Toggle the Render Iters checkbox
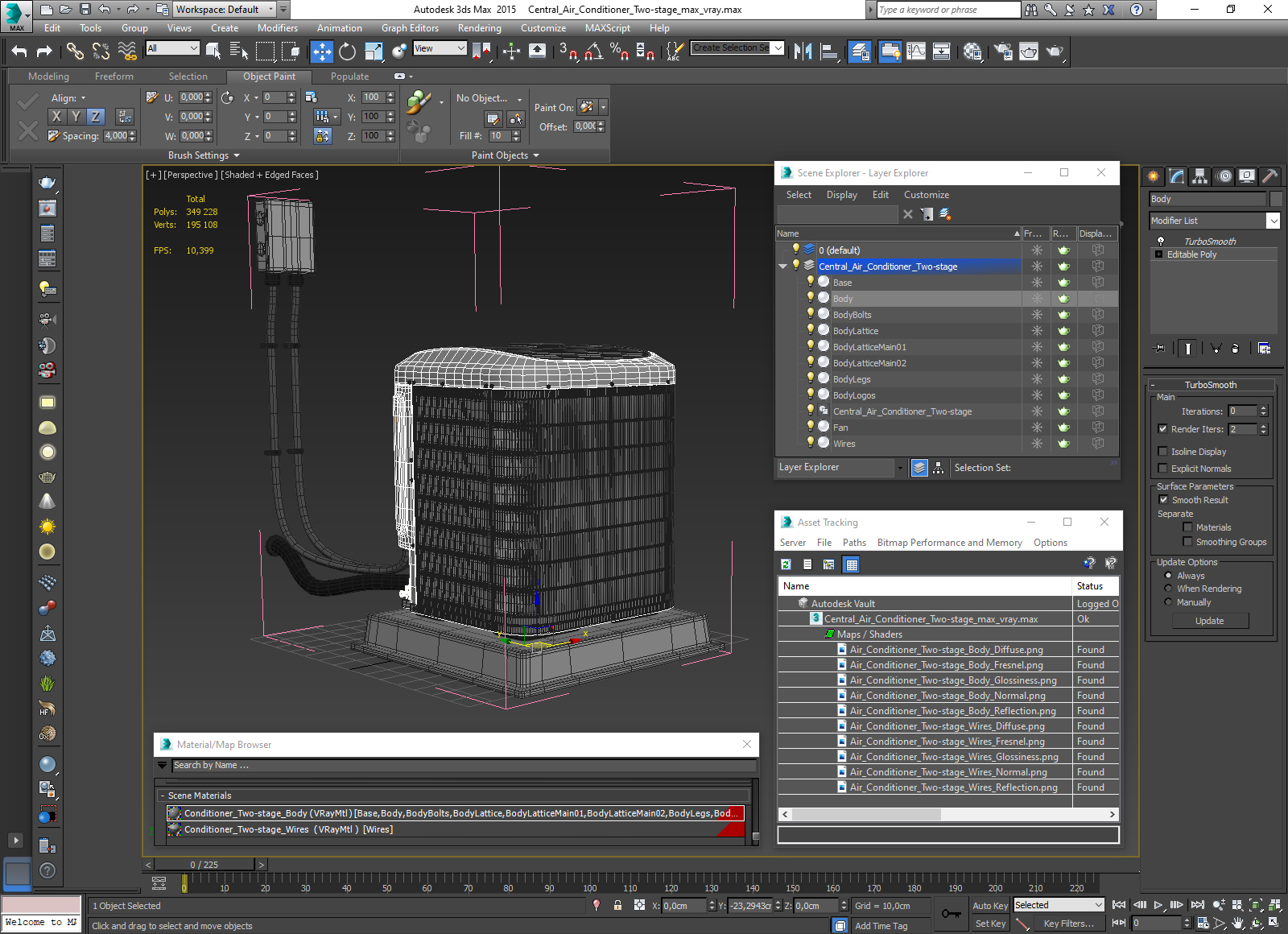Image resolution: width=1288 pixels, height=934 pixels. click(x=1162, y=429)
